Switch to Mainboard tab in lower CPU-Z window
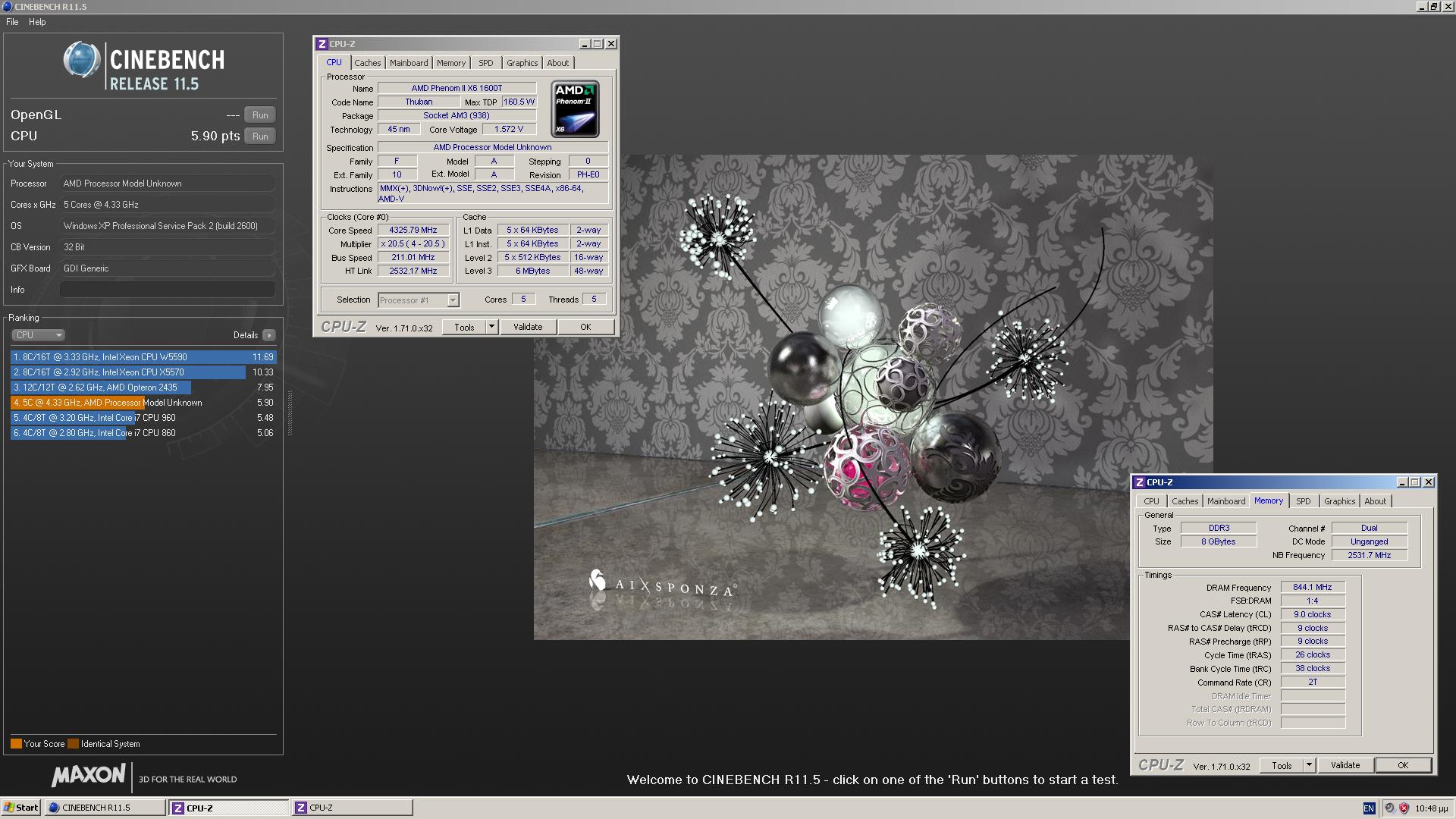Viewport: 1456px width, 819px height. pos(1226,501)
